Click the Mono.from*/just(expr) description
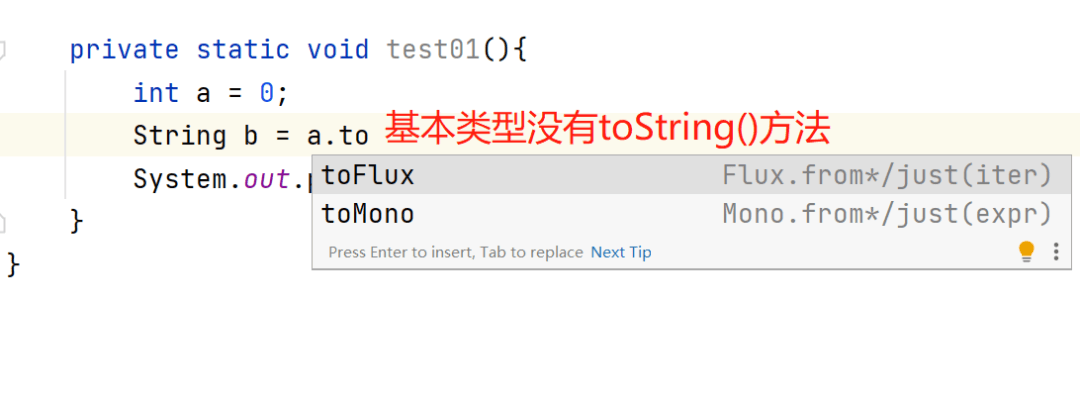 click(887, 214)
